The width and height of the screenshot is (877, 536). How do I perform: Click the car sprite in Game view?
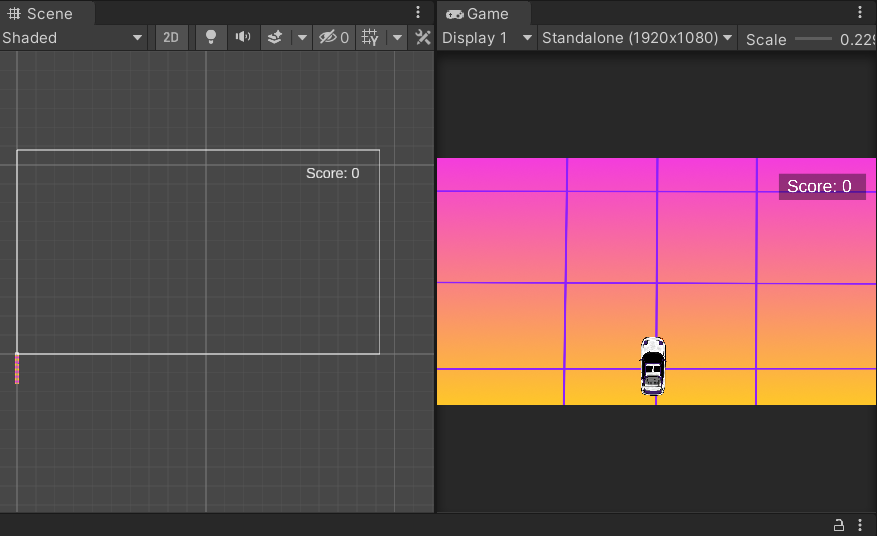tap(652, 366)
